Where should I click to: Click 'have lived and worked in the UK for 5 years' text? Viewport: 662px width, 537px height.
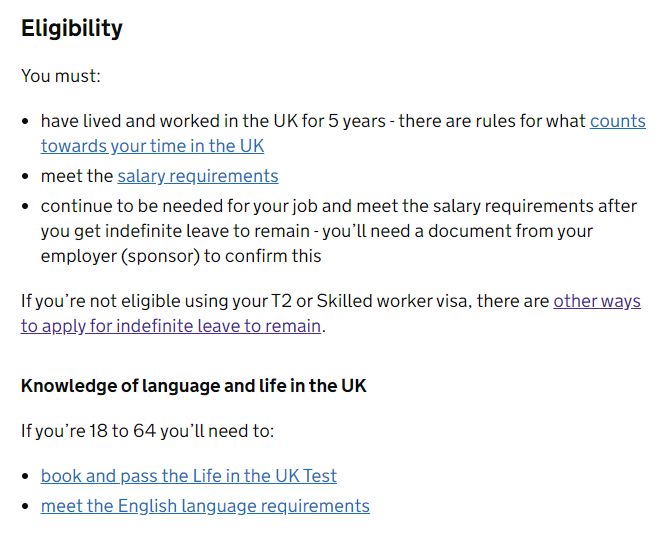pos(213,121)
